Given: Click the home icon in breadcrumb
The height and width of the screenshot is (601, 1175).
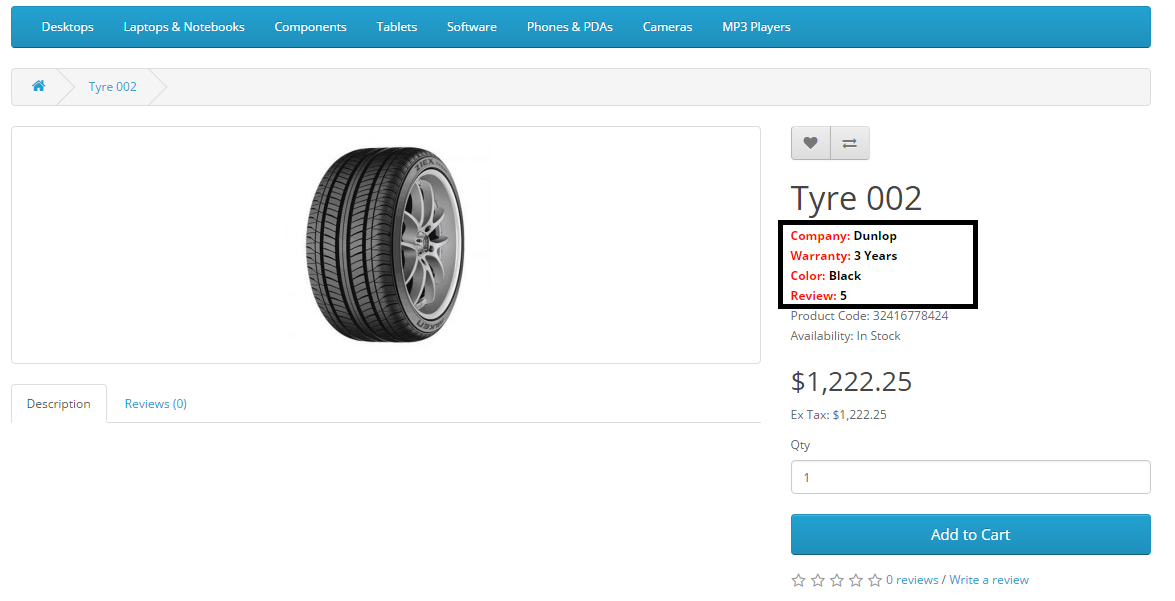Looking at the screenshot, I should pos(38,86).
